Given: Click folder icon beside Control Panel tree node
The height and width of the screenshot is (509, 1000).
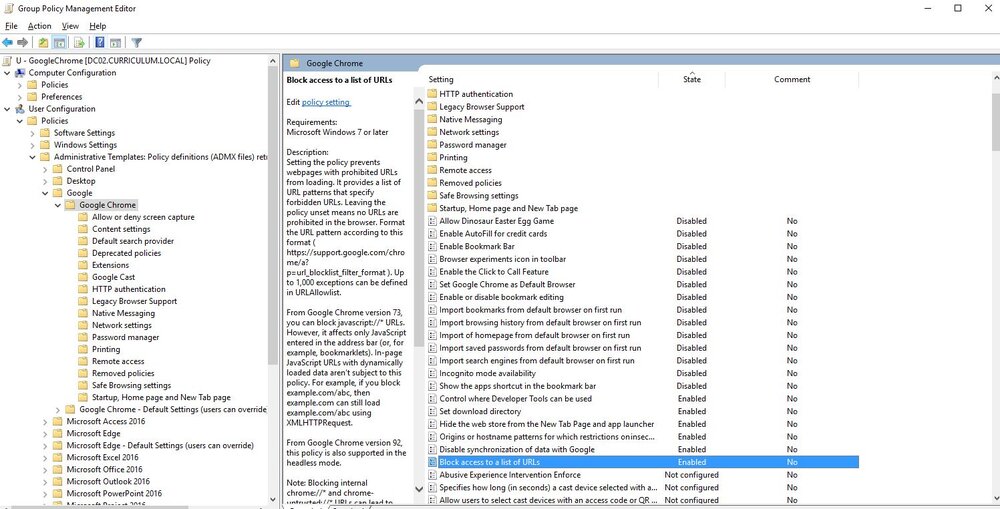Looking at the screenshot, I should pyautogui.click(x=57, y=169).
